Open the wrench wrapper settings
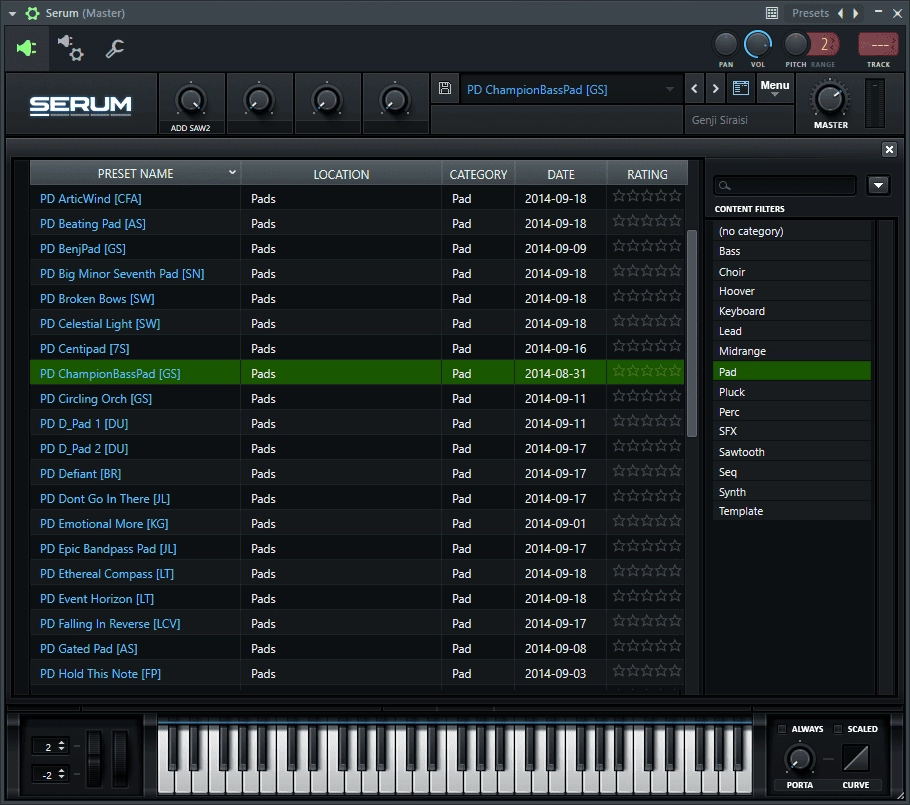Screen dimensions: 910x805 pyautogui.click(x=114, y=49)
